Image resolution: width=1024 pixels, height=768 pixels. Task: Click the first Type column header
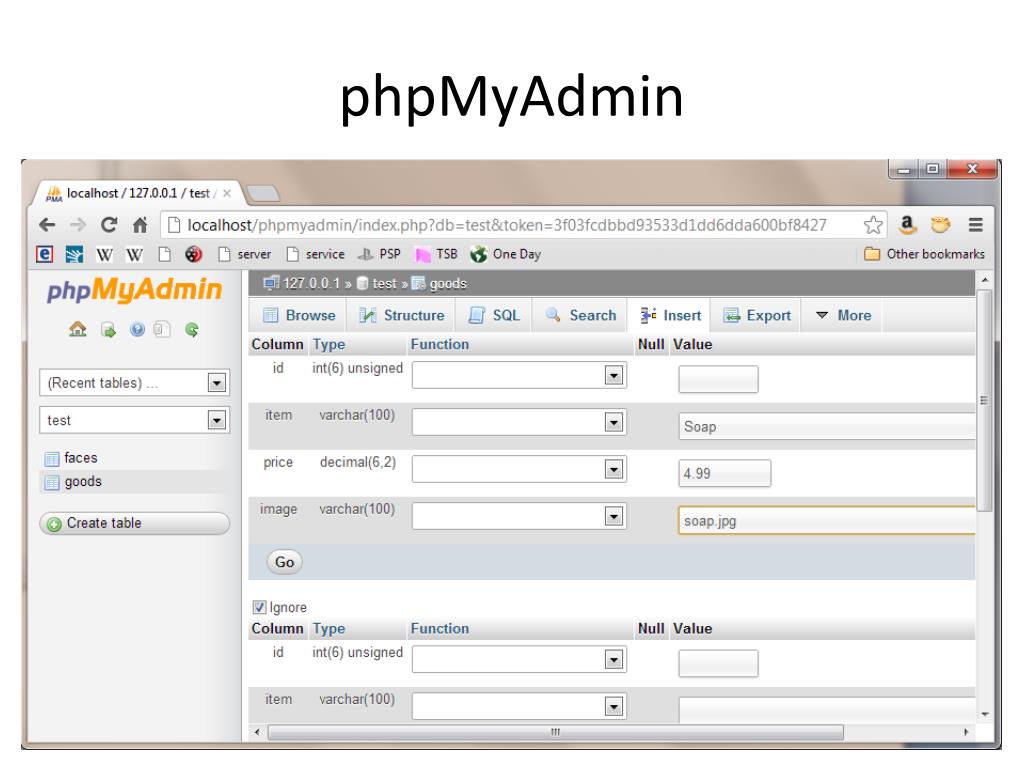point(329,344)
